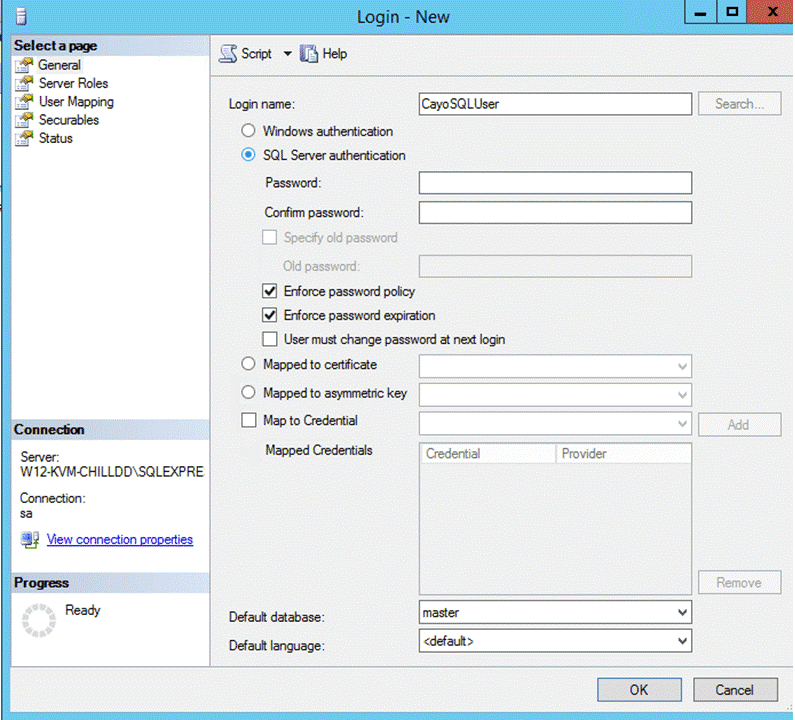Open the Mapped to certificate dropdown
795x720 pixels.
point(682,366)
